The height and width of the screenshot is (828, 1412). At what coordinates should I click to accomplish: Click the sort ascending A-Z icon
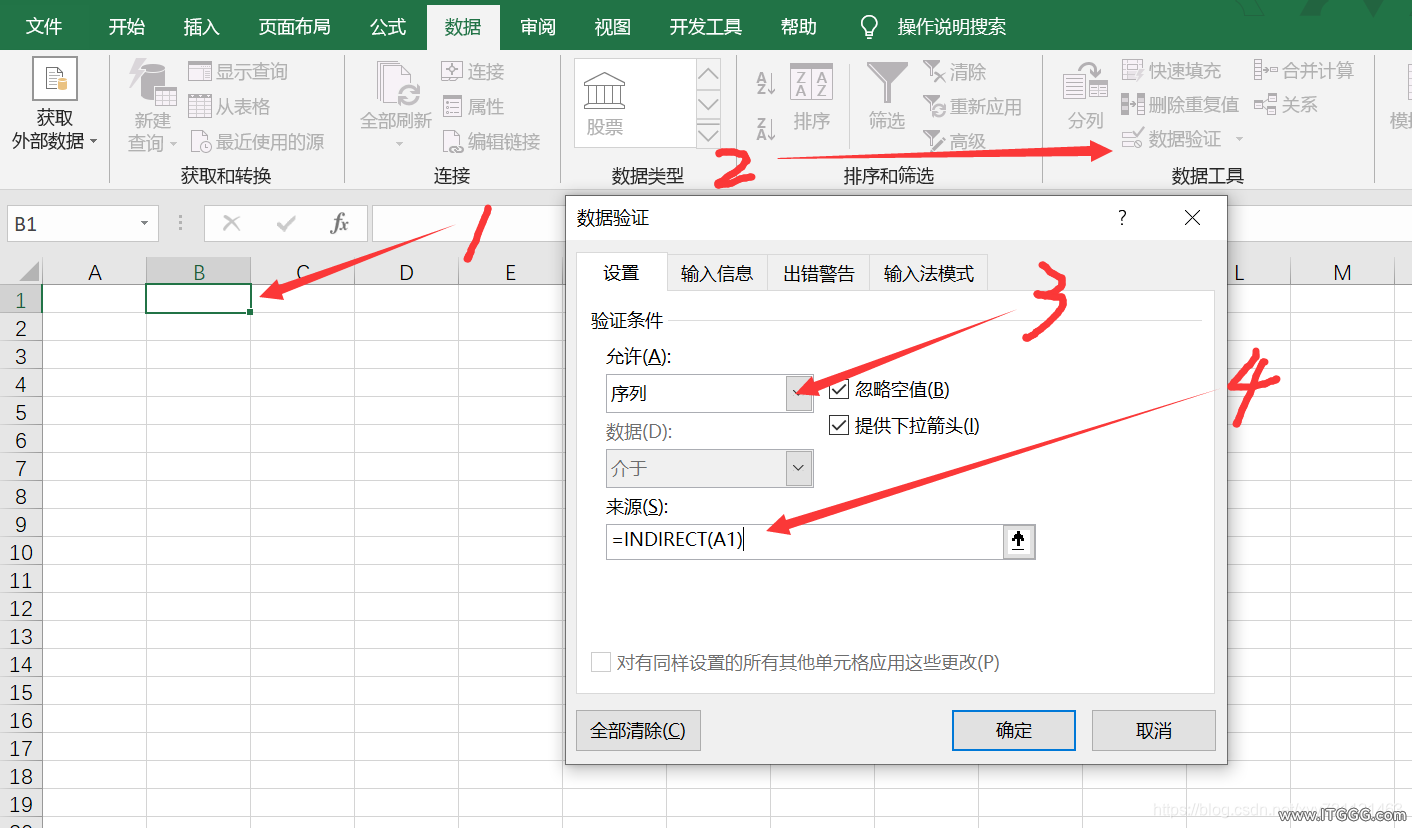pos(766,84)
